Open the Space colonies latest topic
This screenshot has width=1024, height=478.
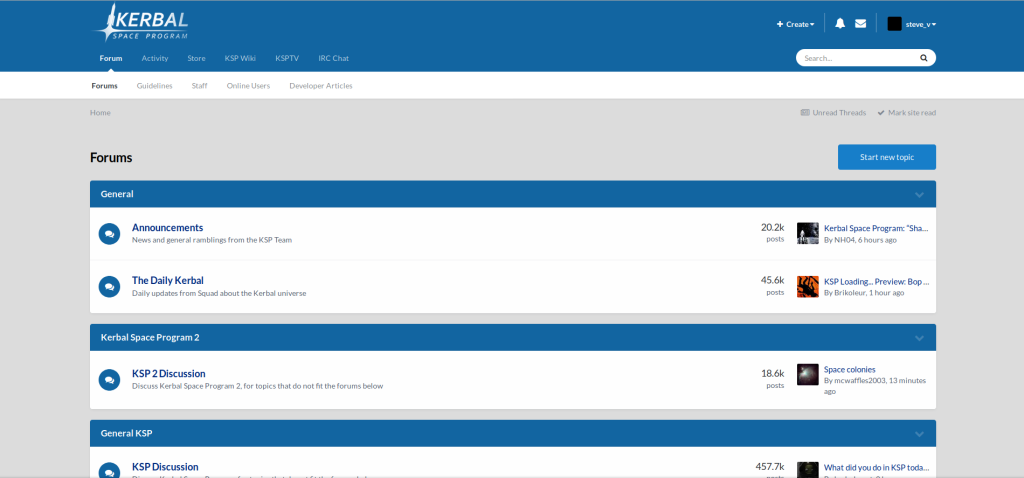(x=850, y=369)
